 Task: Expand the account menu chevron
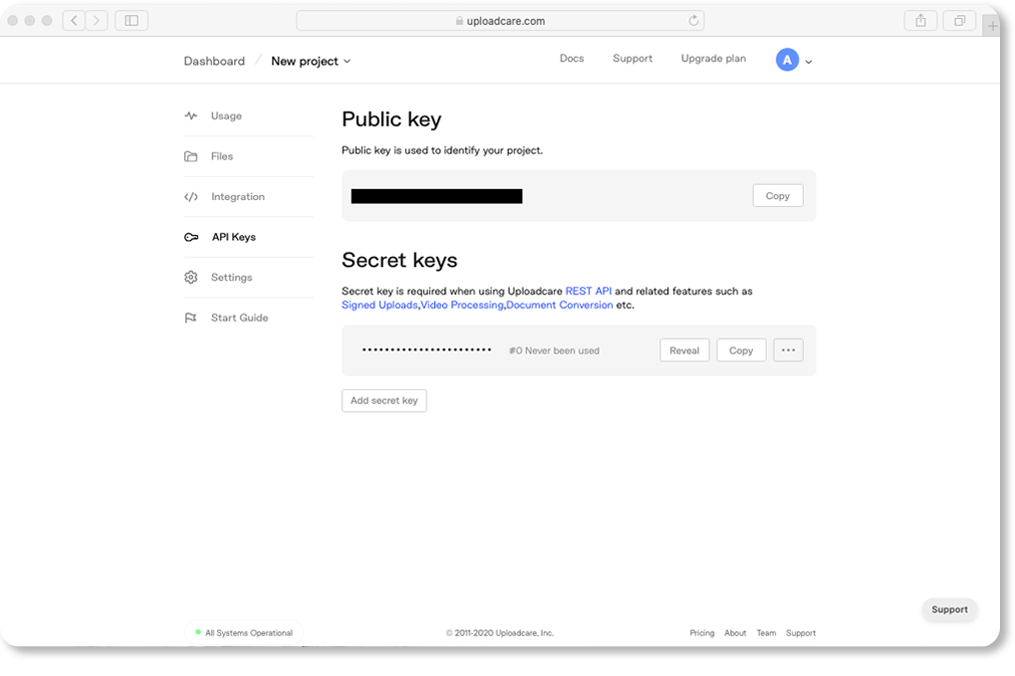tap(808, 62)
